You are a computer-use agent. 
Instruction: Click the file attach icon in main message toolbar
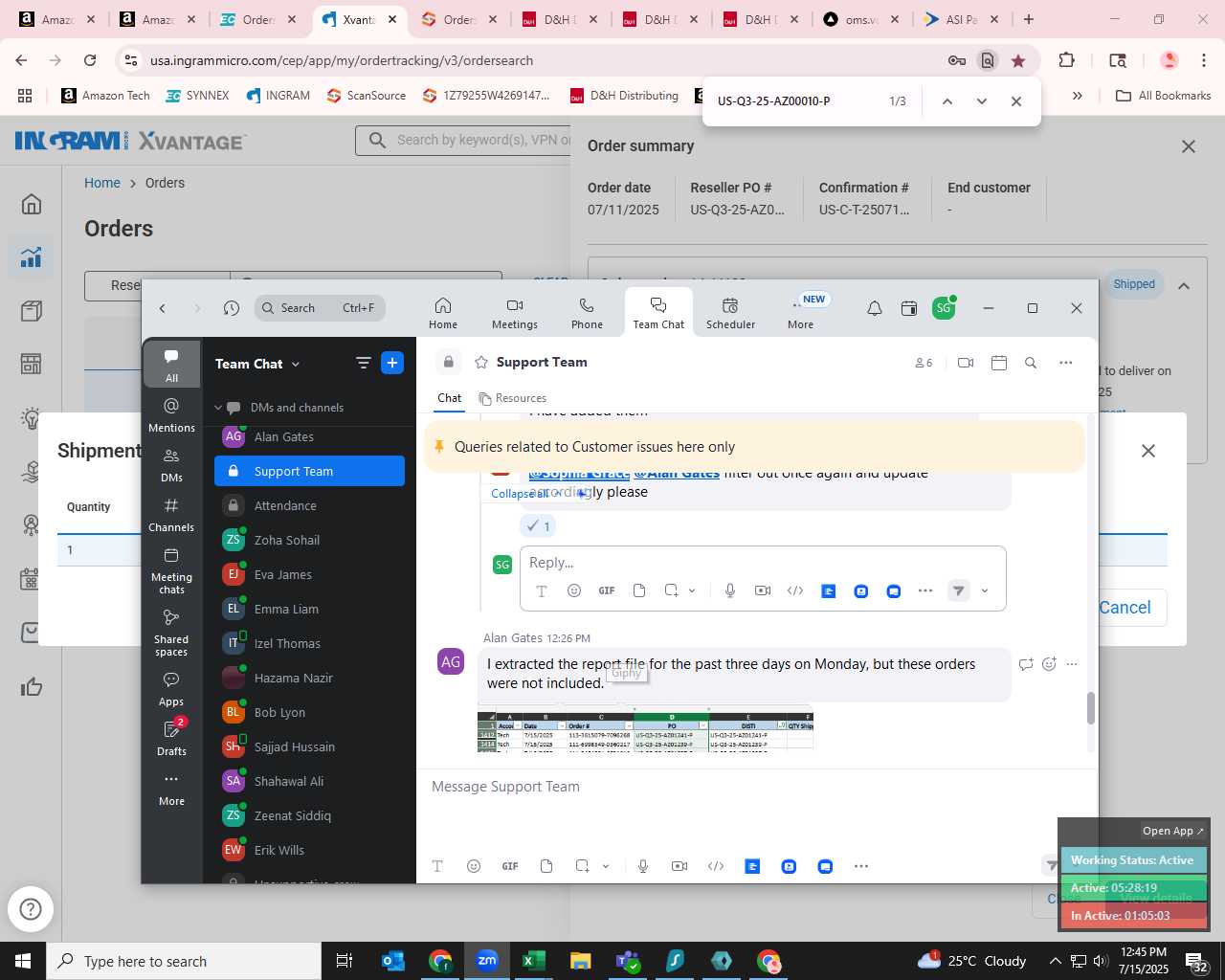coord(546,866)
